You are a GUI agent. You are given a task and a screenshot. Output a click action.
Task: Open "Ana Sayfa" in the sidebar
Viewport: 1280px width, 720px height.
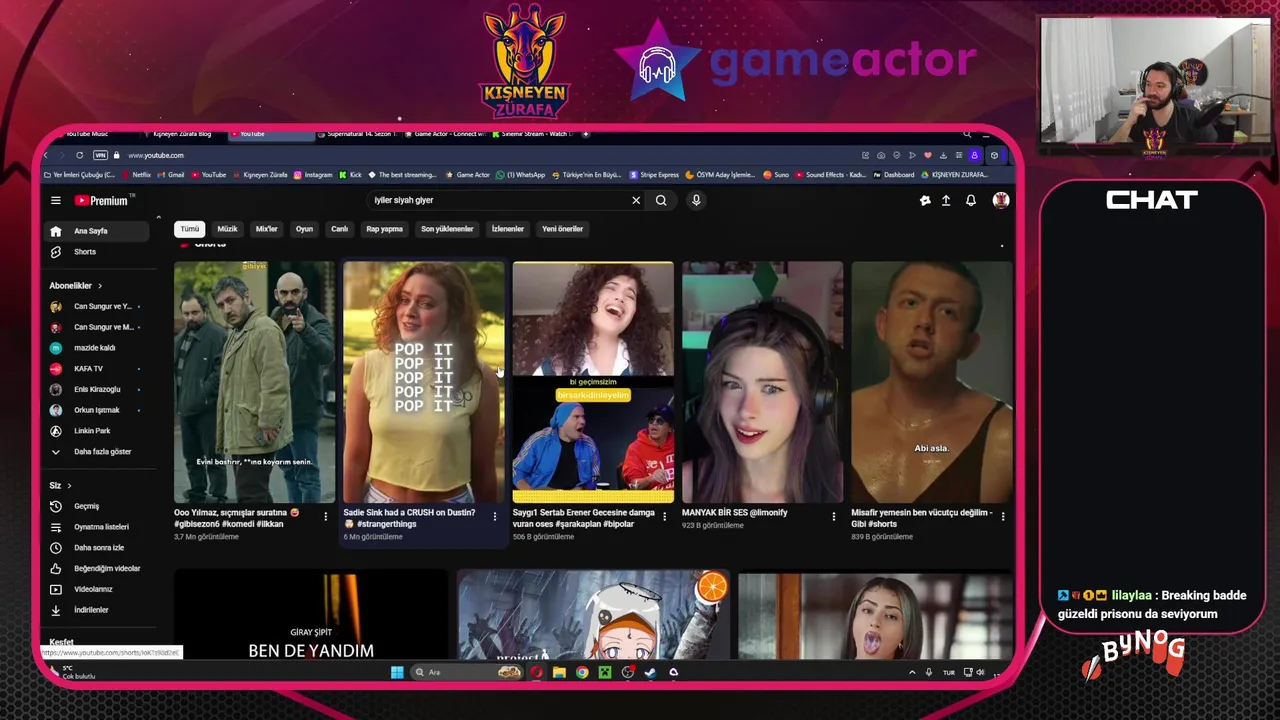(97, 231)
